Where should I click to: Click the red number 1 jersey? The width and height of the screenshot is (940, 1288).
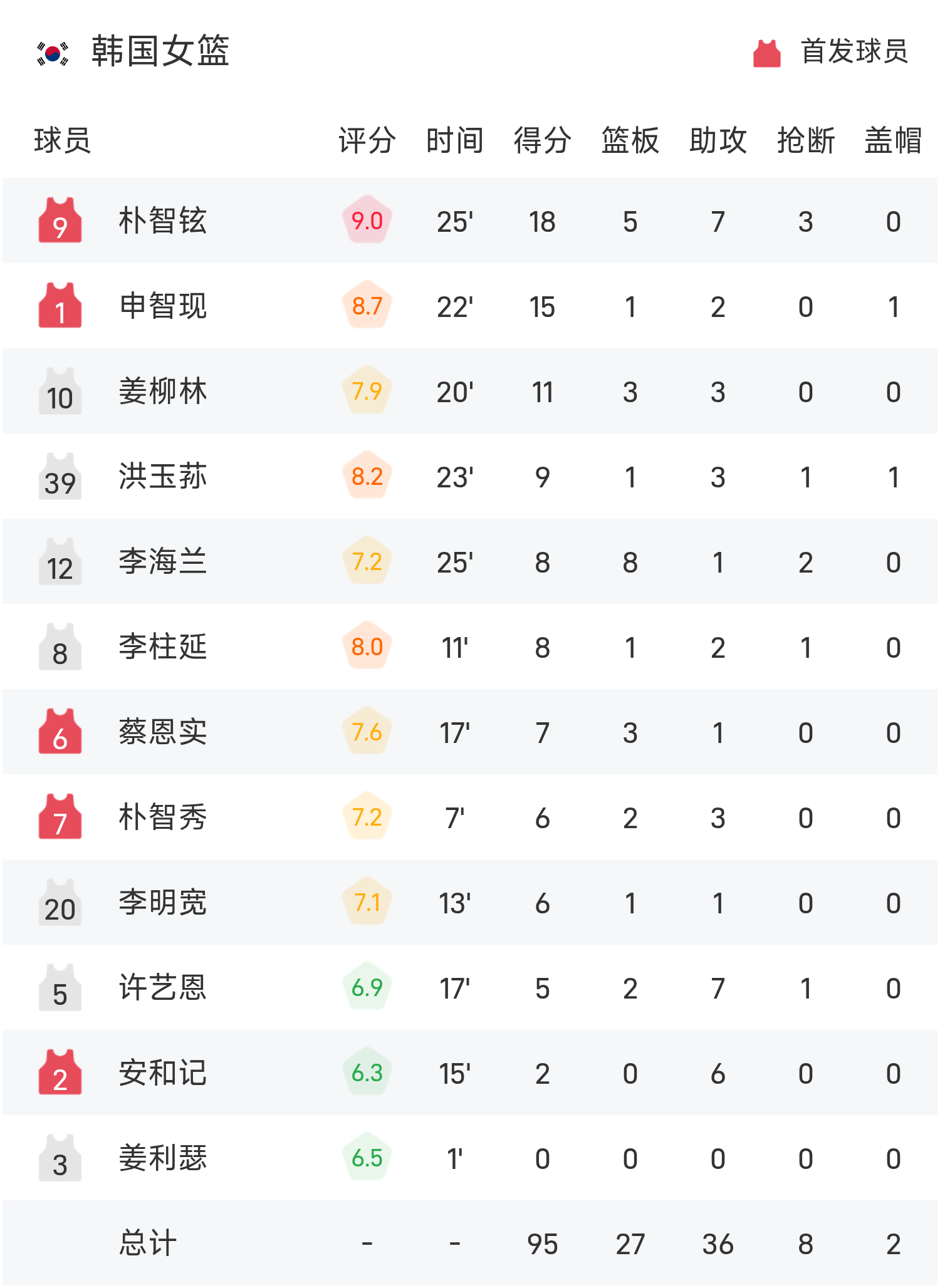coord(60,306)
